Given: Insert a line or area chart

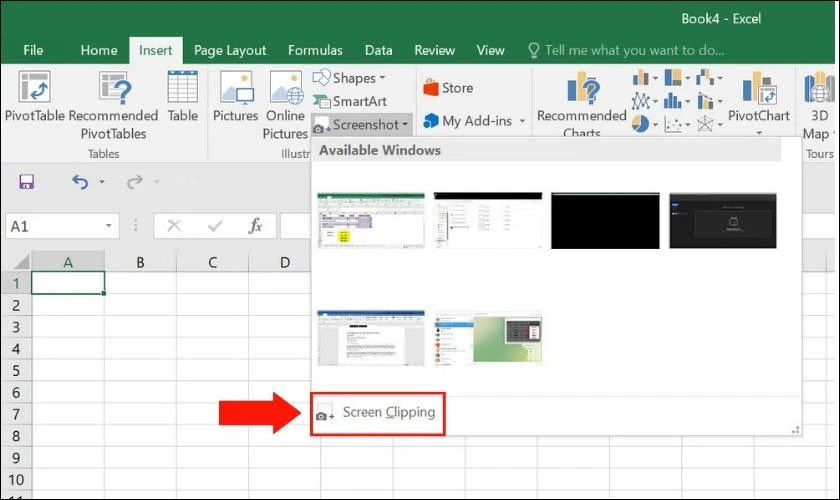Looking at the screenshot, I should [644, 101].
